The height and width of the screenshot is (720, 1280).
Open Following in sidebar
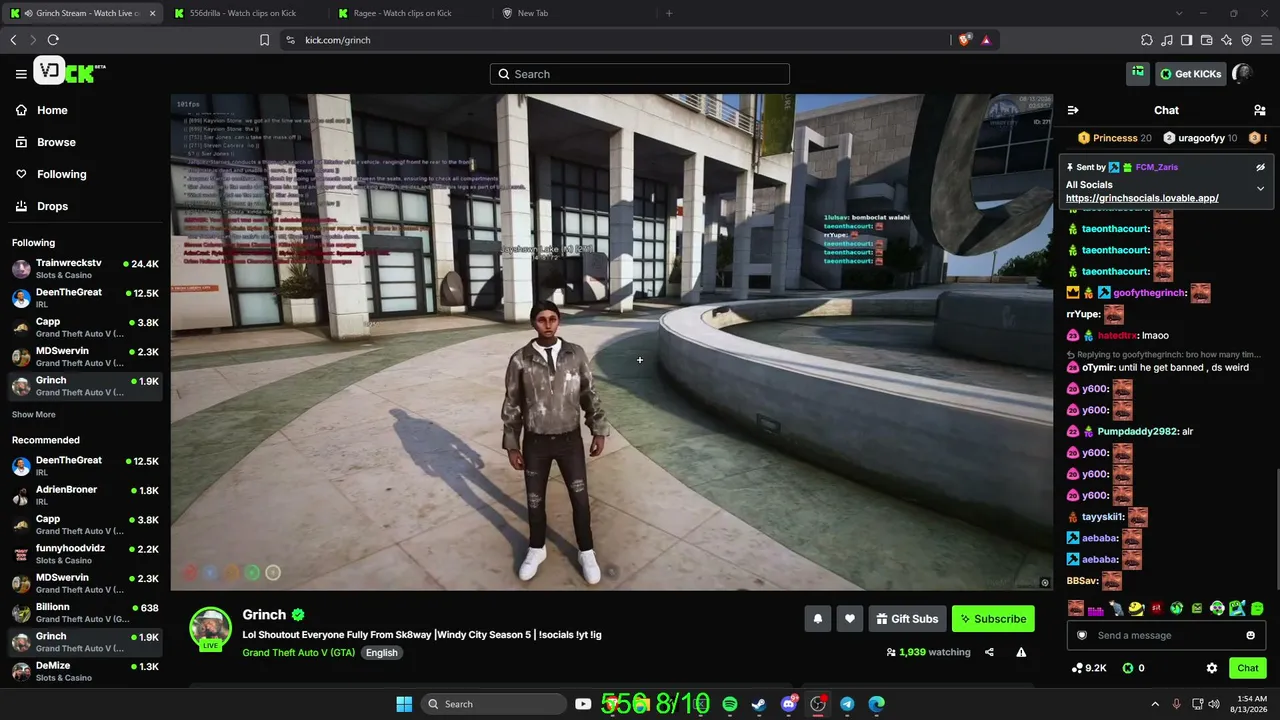click(x=50, y=174)
